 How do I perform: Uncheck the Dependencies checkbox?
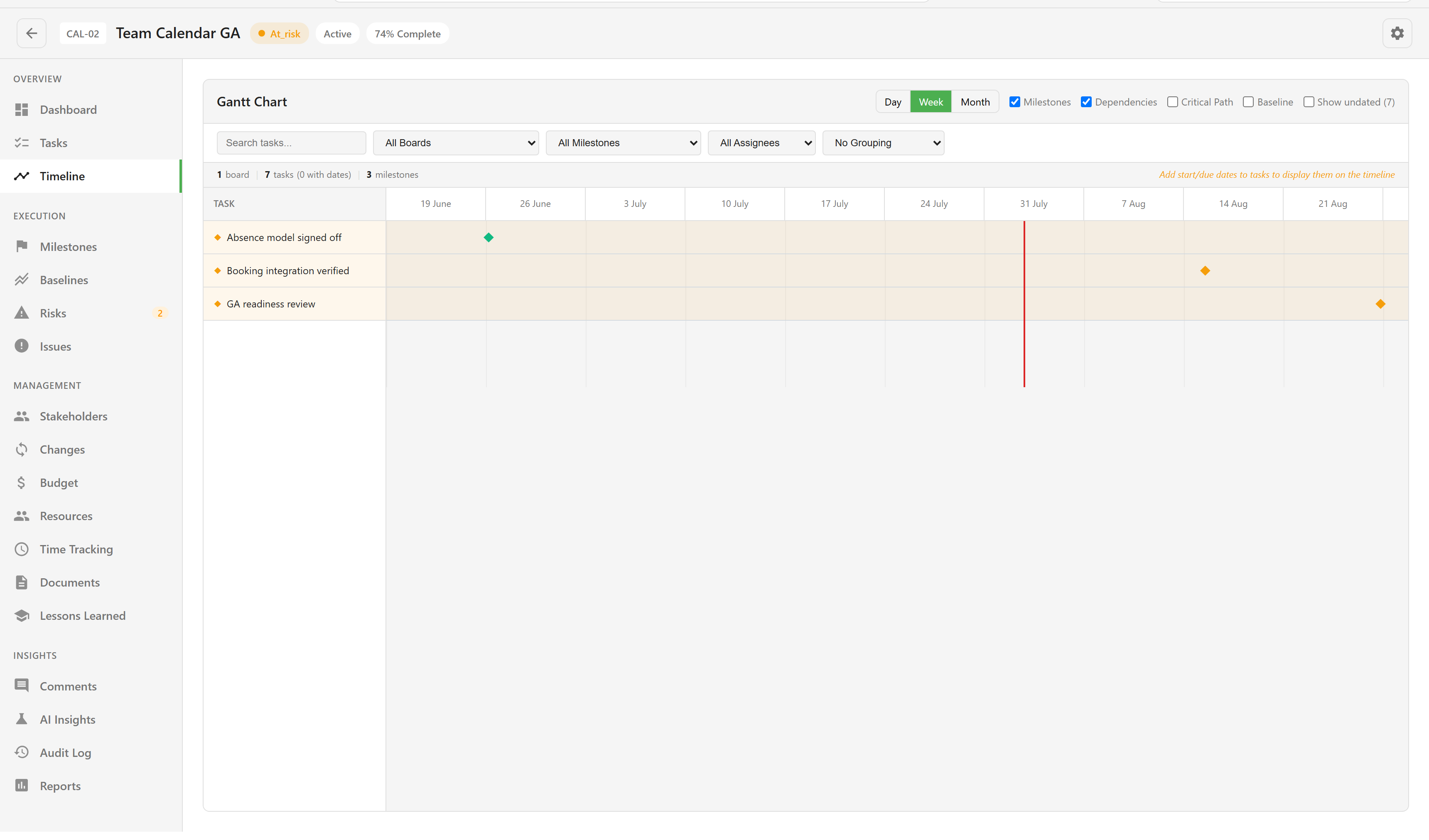1086,102
